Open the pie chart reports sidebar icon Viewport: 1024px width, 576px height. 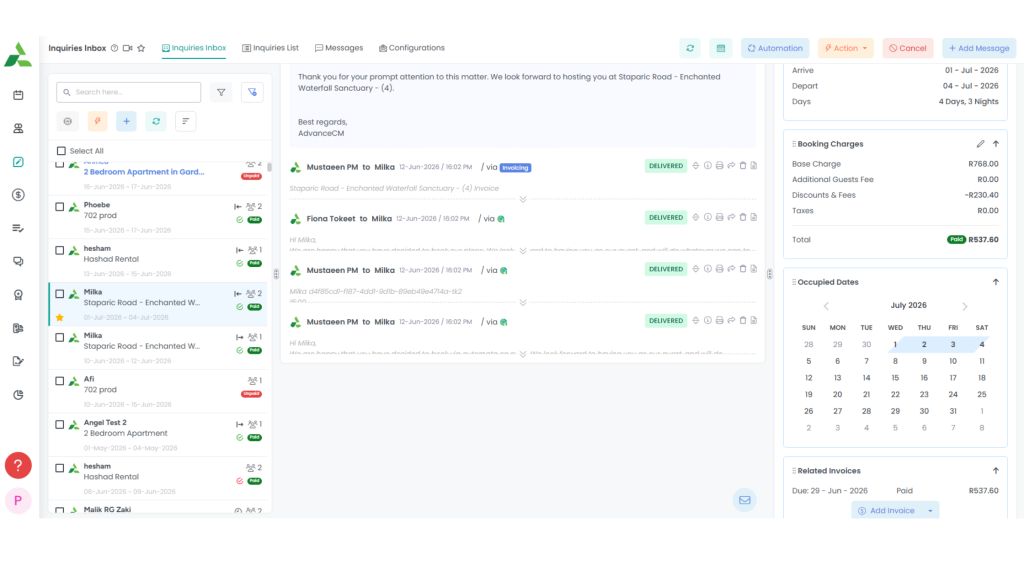click(x=18, y=394)
